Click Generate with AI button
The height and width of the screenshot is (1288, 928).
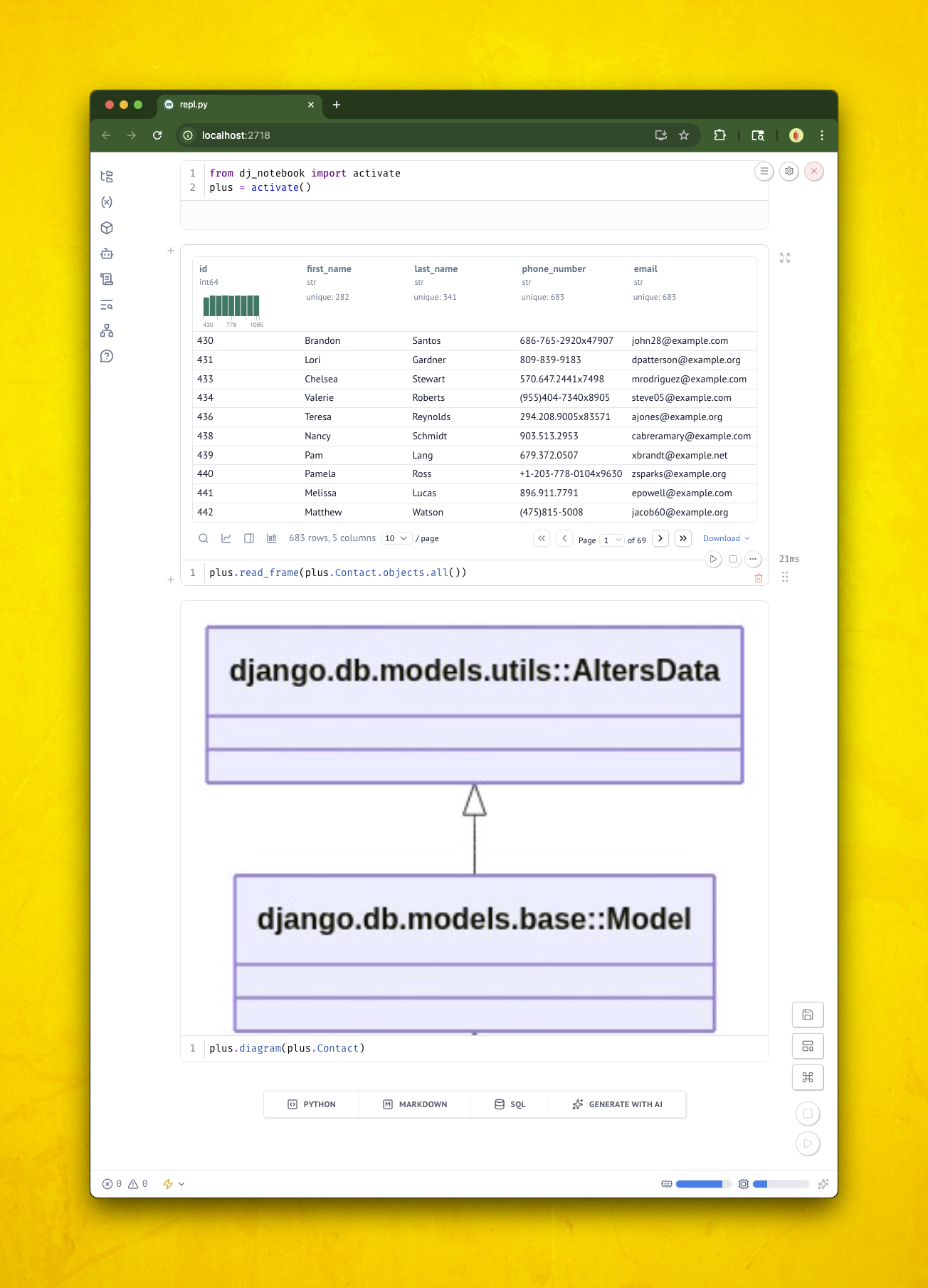617,1104
